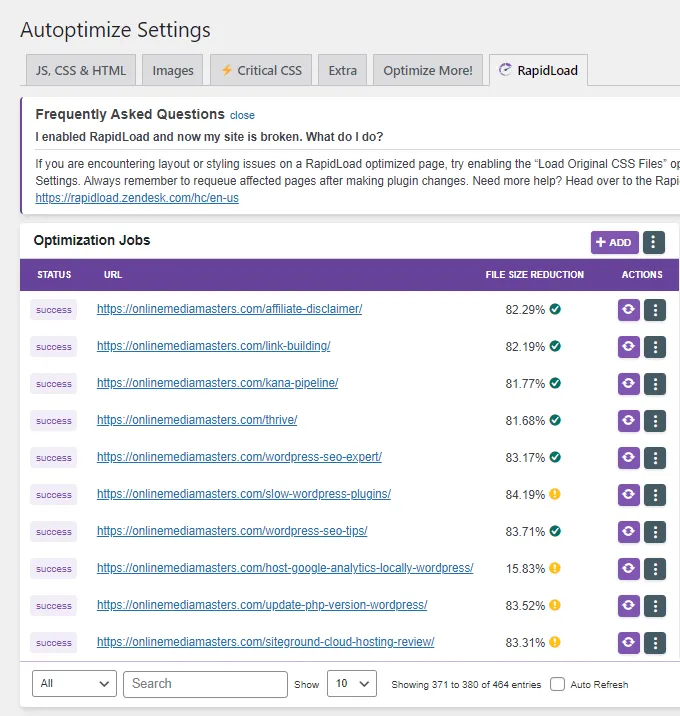Image resolution: width=680 pixels, height=716 pixels.
Task: Open the host-google-analytics-locally-wordpress URL
Action: [x=285, y=568]
